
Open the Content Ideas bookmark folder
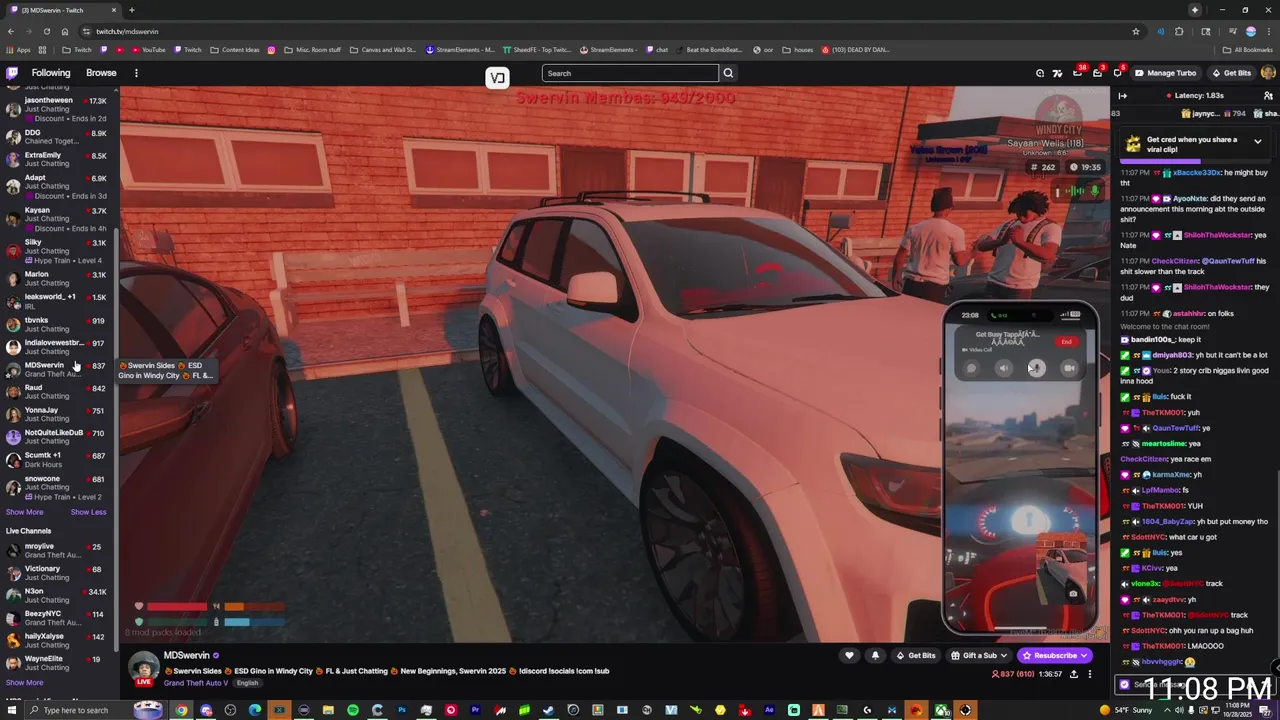pyautogui.click(x=235, y=50)
